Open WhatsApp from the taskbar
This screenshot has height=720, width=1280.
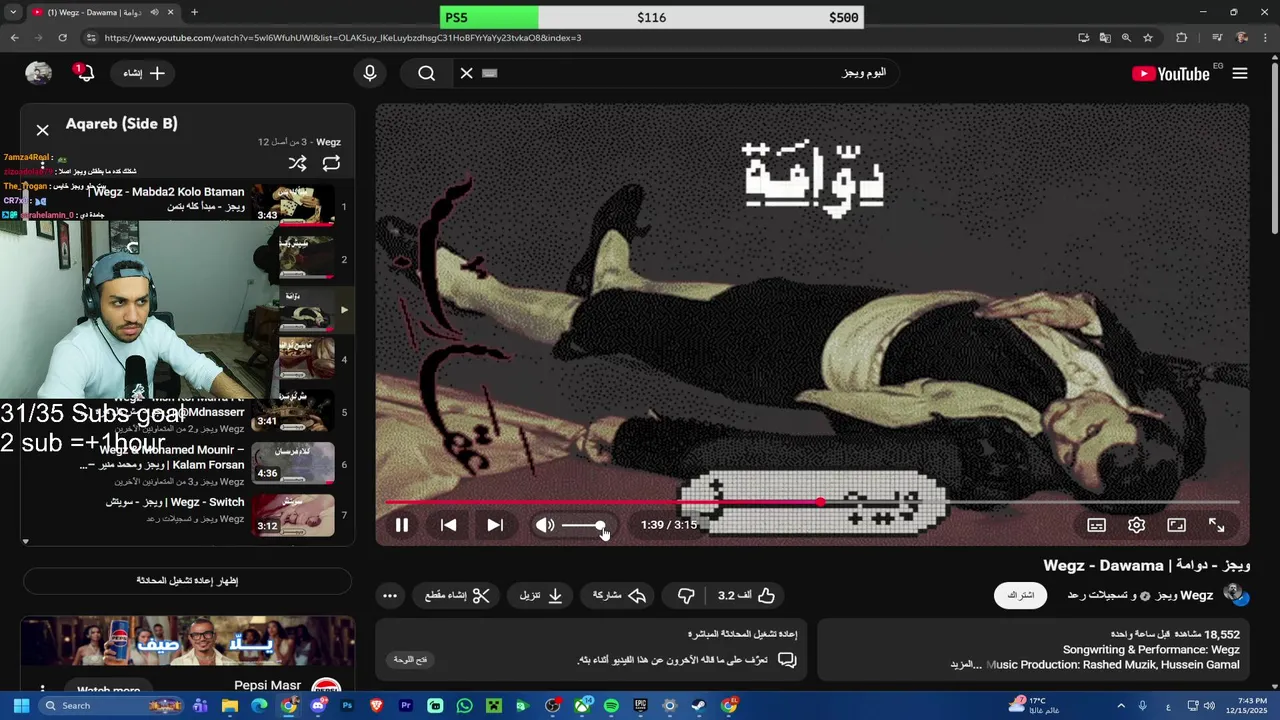(464, 706)
